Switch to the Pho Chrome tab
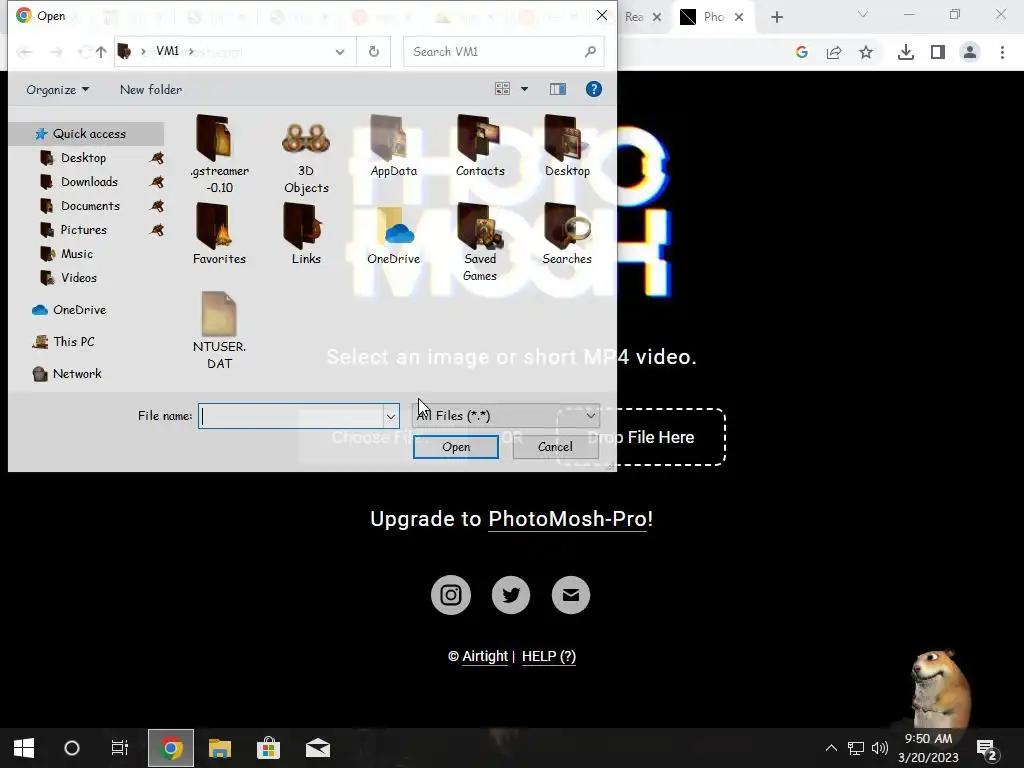Screen dimensions: 1024x768 click(x=712, y=17)
